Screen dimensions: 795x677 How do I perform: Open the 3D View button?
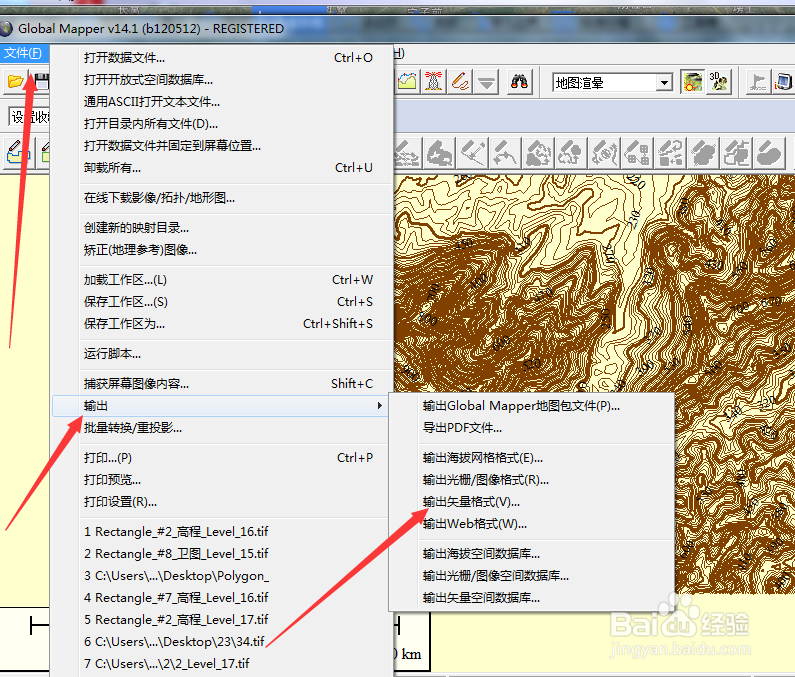pos(719,81)
